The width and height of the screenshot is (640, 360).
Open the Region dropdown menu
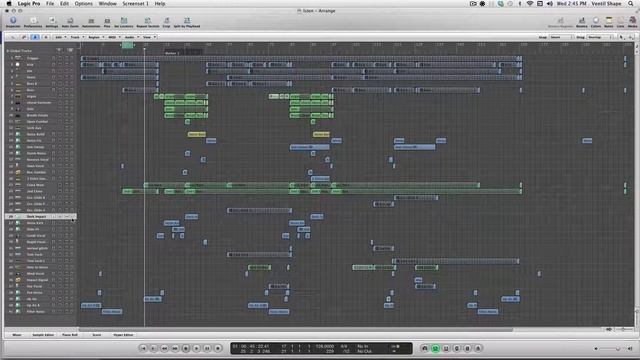96,37
